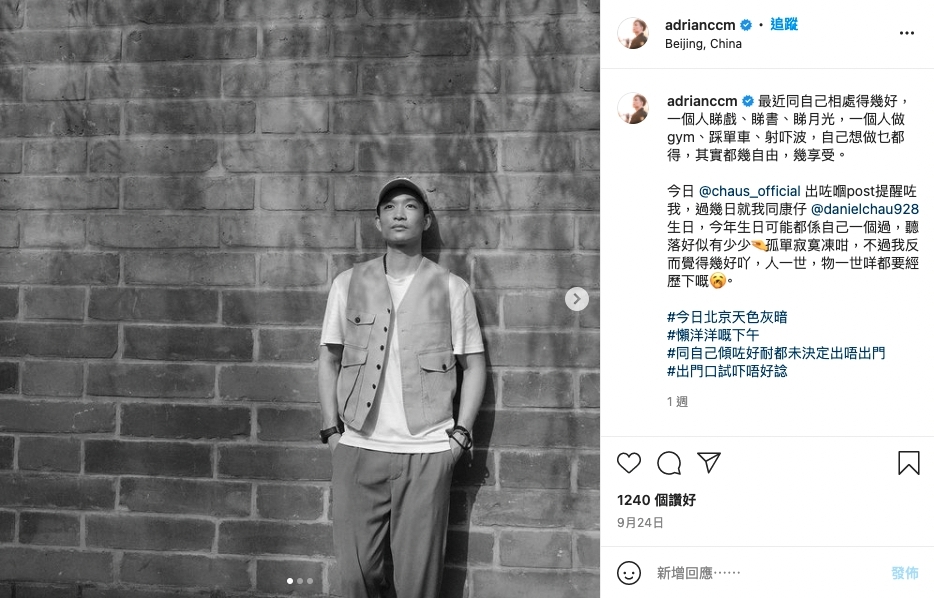
Task: Open the emoji picker smiley icon
Action: [x=628, y=573]
